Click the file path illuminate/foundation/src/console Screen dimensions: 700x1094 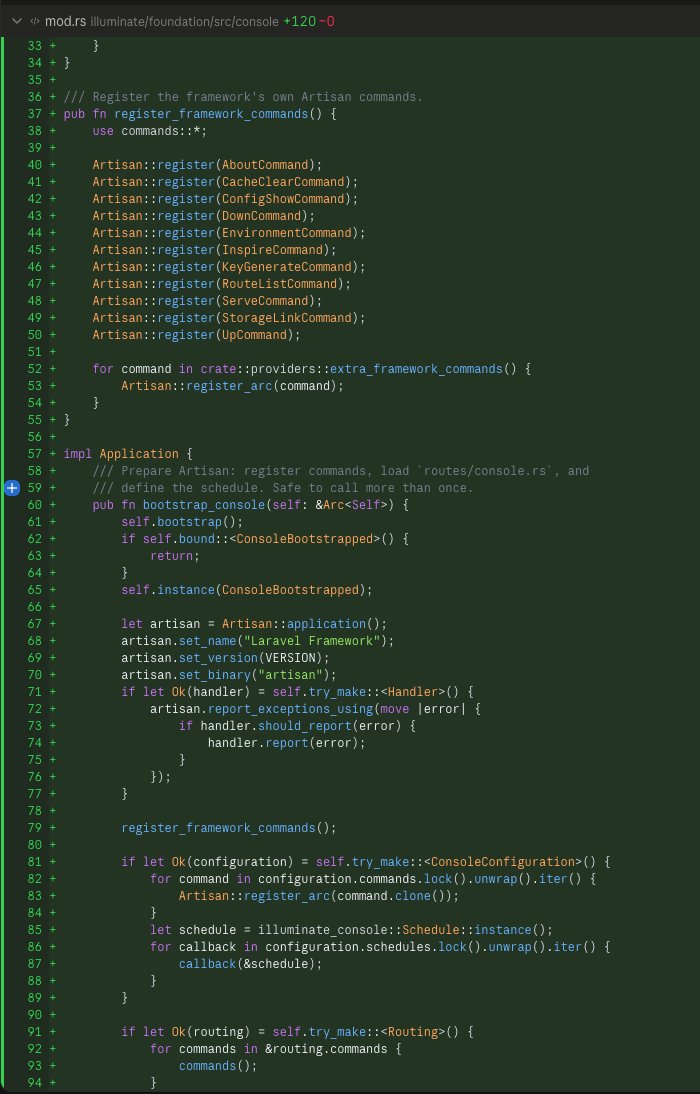[184, 22]
